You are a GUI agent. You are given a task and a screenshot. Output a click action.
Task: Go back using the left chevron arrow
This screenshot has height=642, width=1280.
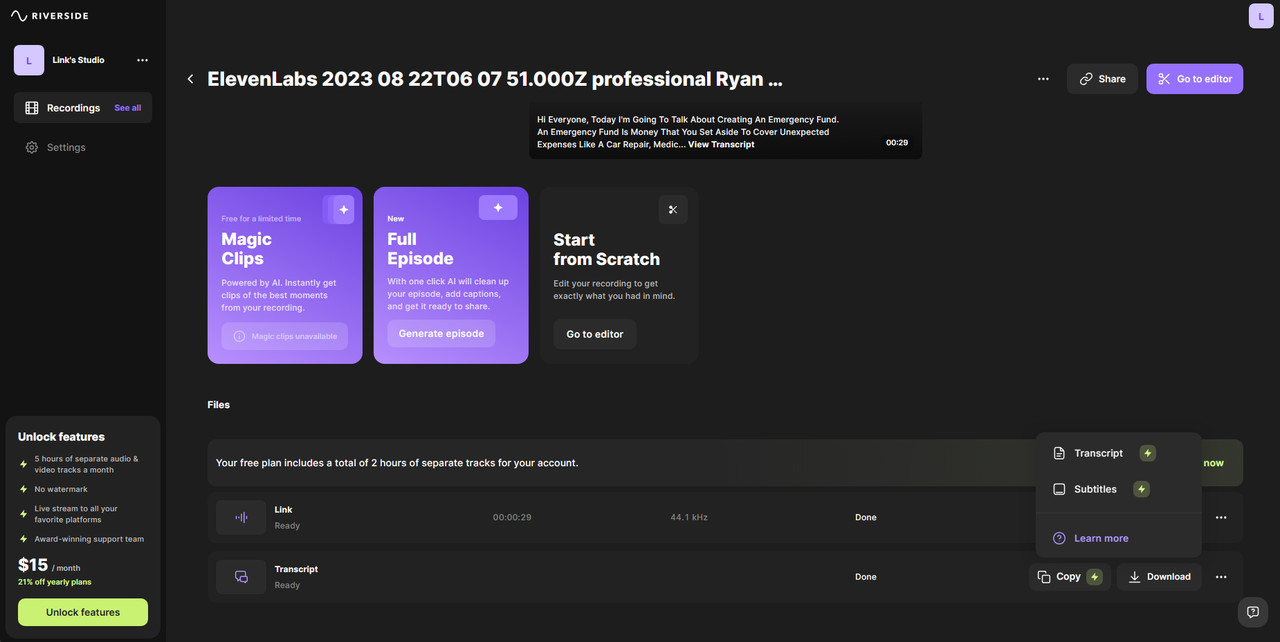pyautogui.click(x=190, y=79)
